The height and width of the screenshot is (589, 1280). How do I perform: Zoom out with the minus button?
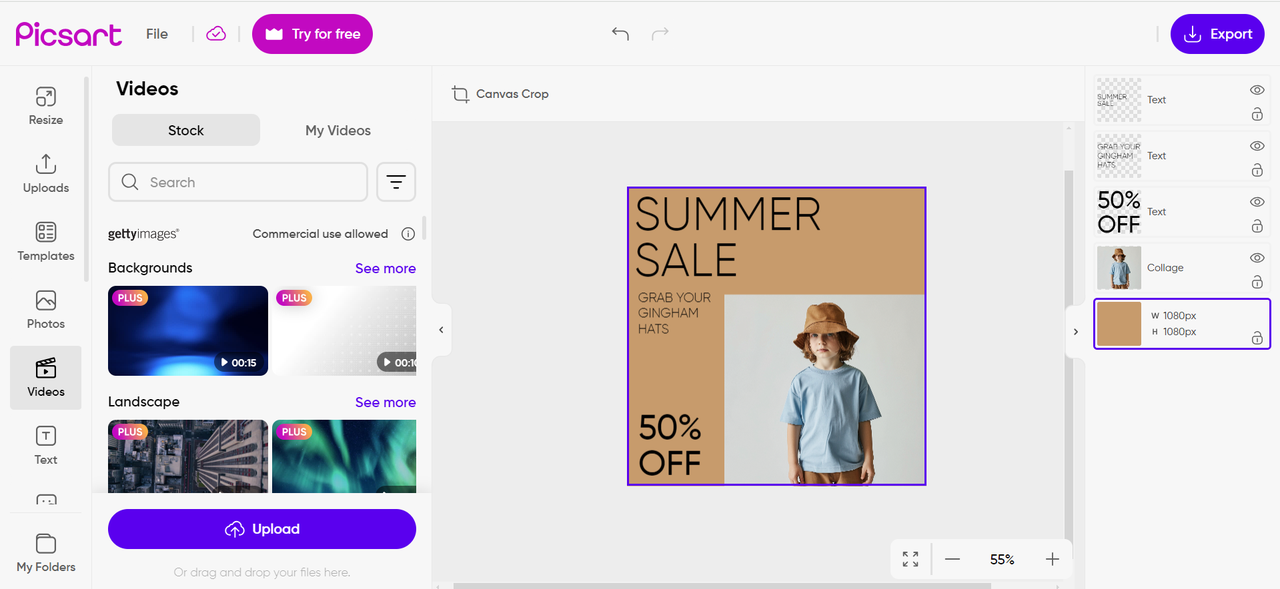coord(952,559)
